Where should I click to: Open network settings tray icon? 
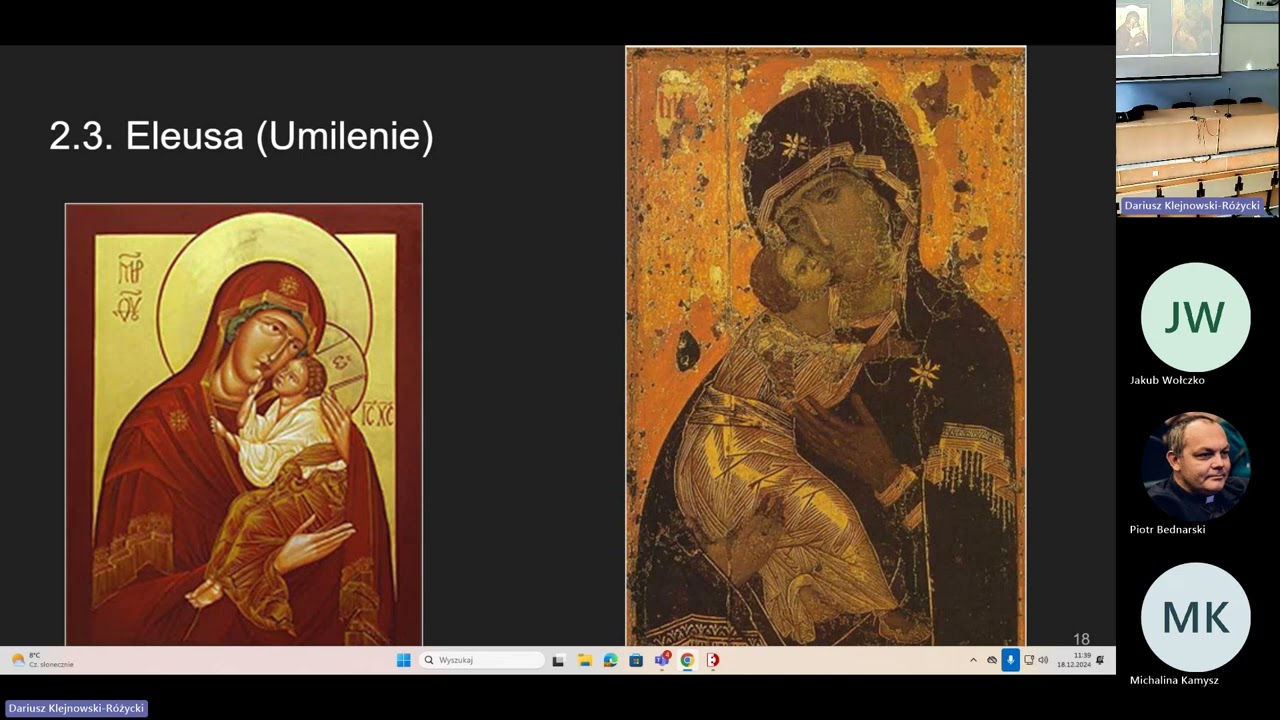click(x=1029, y=660)
